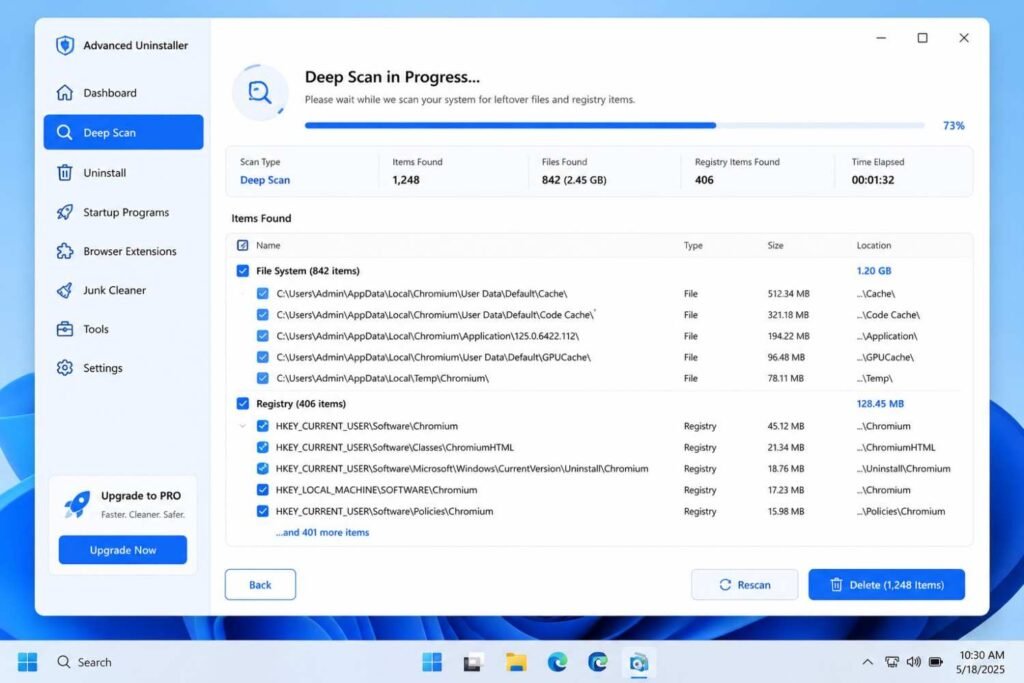Click the 73% progress percentage
This screenshot has height=683, width=1024.
[x=953, y=125]
